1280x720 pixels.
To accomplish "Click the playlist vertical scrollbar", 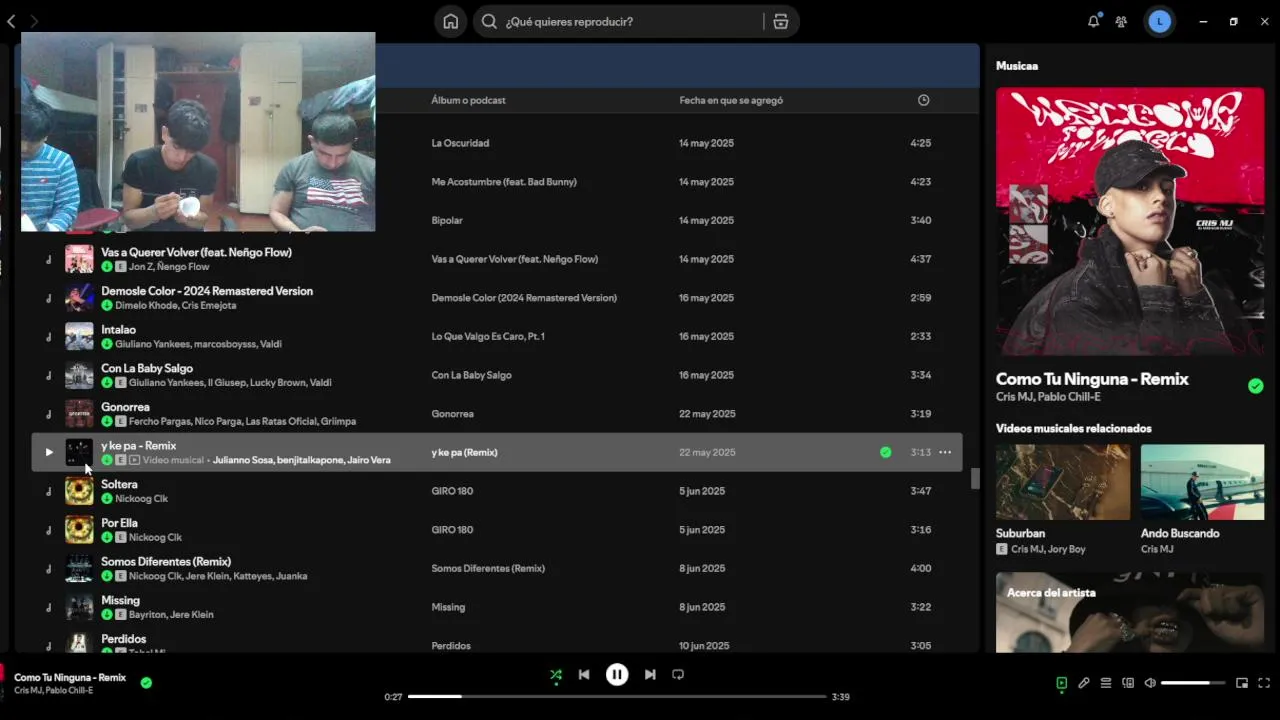I will tap(975, 478).
